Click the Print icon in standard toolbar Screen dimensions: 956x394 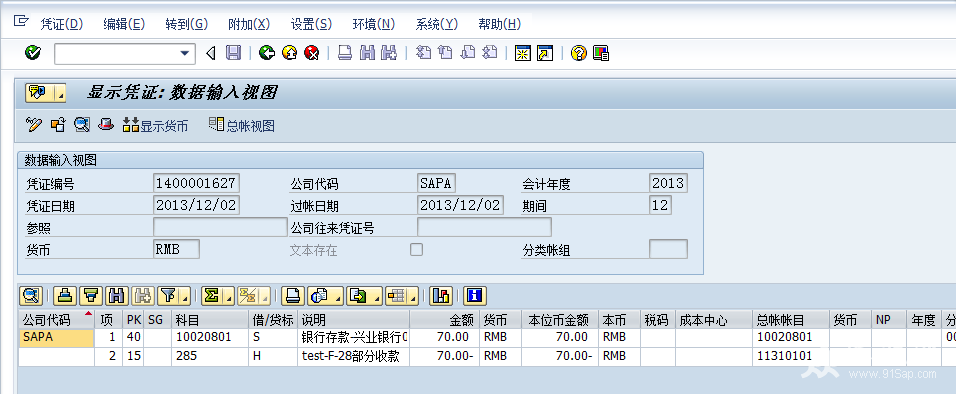tap(345, 53)
